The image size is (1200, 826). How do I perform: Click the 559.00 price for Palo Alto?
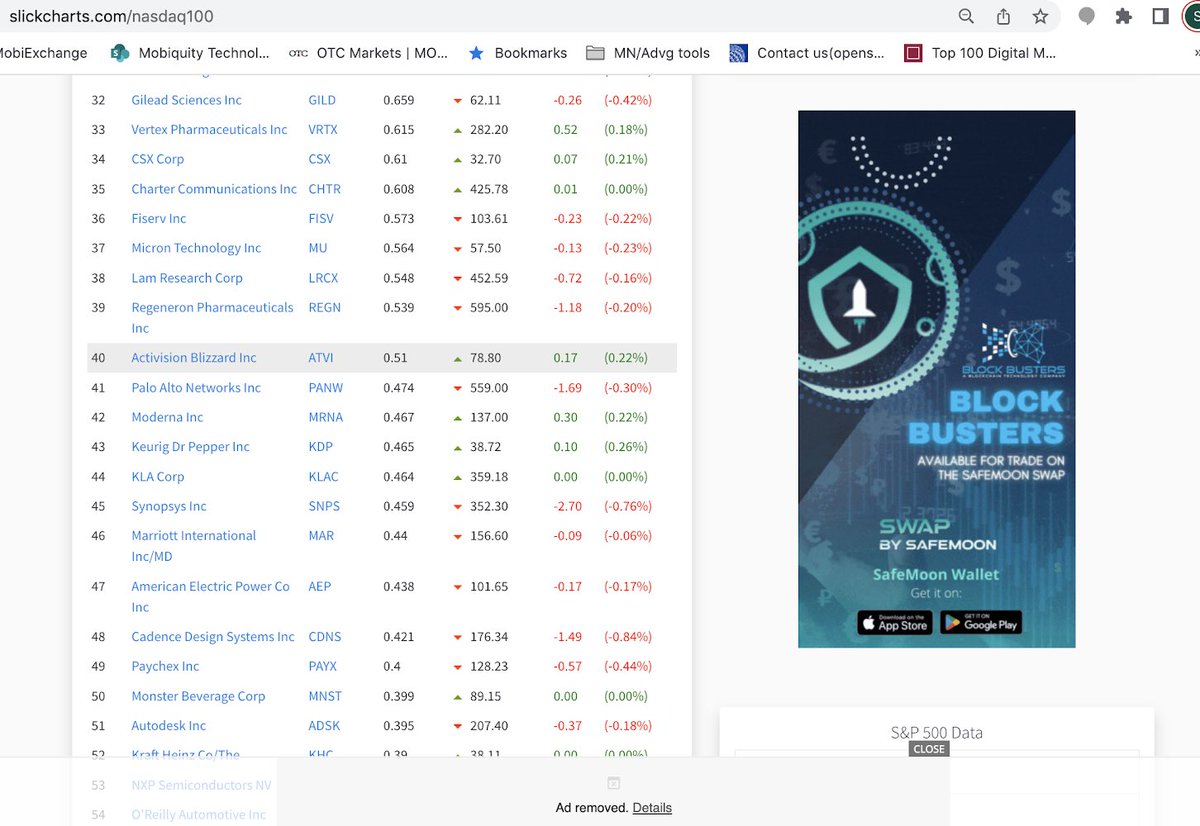(489, 388)
